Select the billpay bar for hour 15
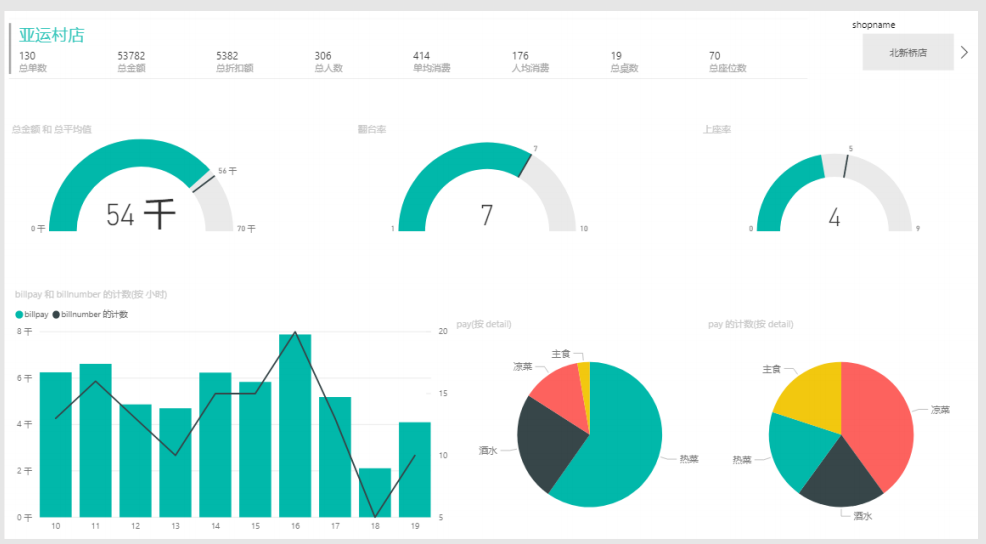The image size is (986, 544). 255,449
